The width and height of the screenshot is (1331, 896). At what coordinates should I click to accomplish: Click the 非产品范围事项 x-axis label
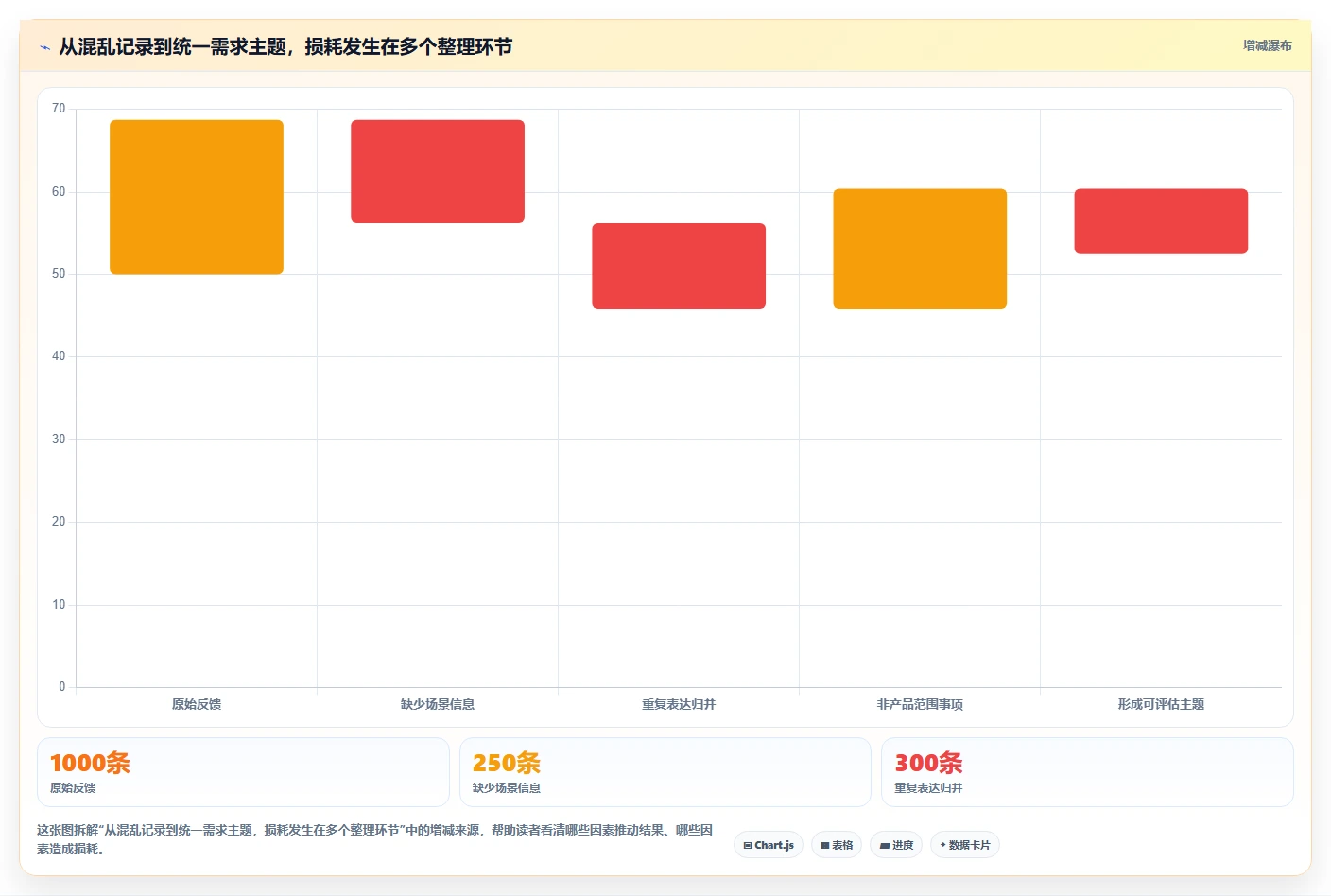coord(920,704)
